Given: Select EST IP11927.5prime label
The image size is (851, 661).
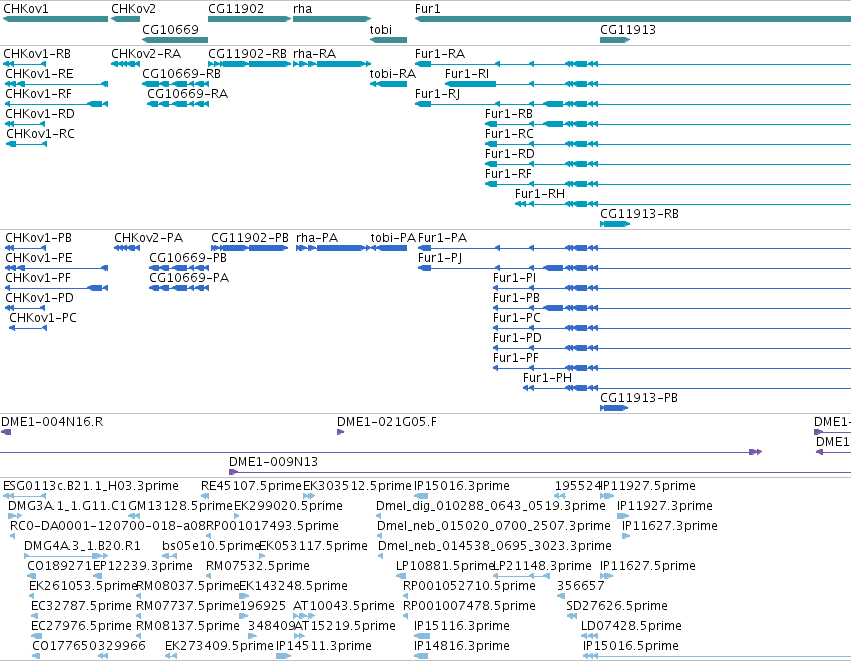Looking at the screenshot, I should (x=648, y=486).
